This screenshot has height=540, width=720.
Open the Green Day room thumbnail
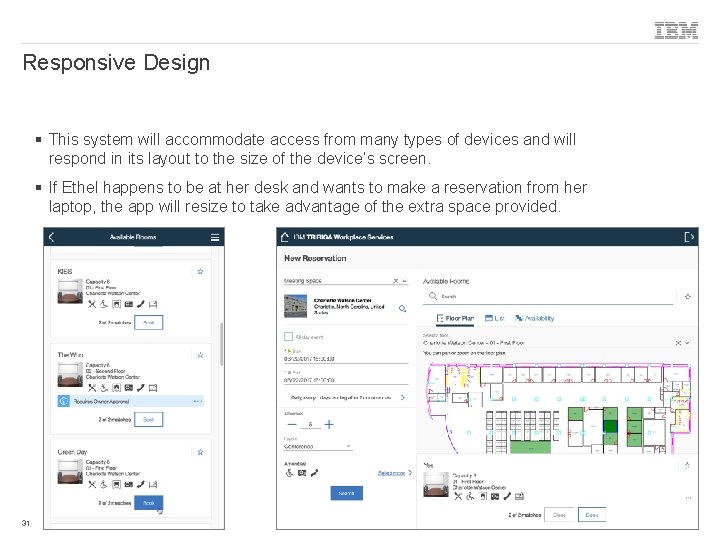(x=70, y=472)
